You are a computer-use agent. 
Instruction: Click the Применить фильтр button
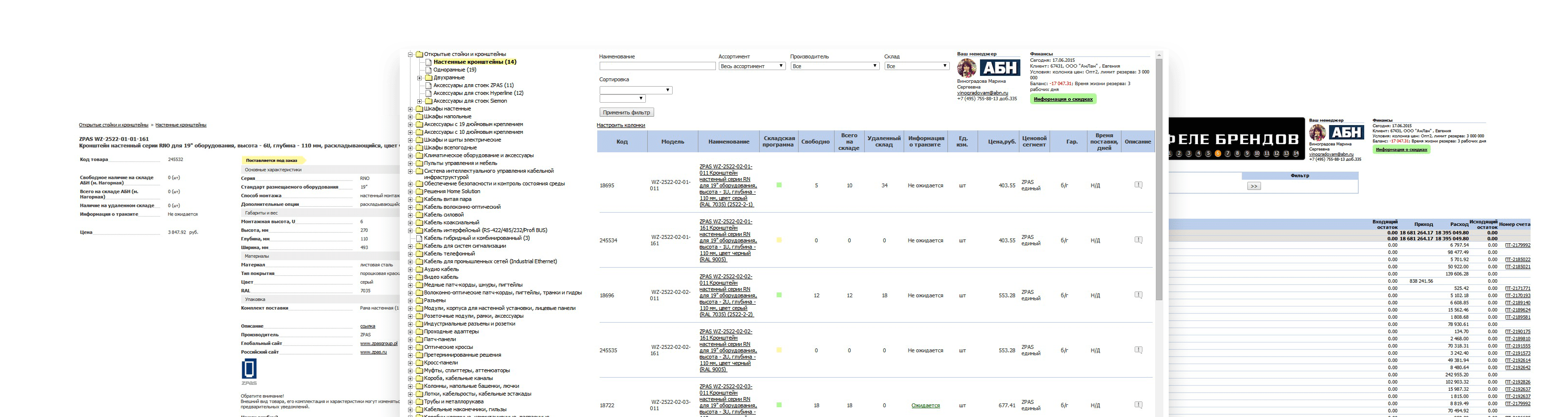627,112
